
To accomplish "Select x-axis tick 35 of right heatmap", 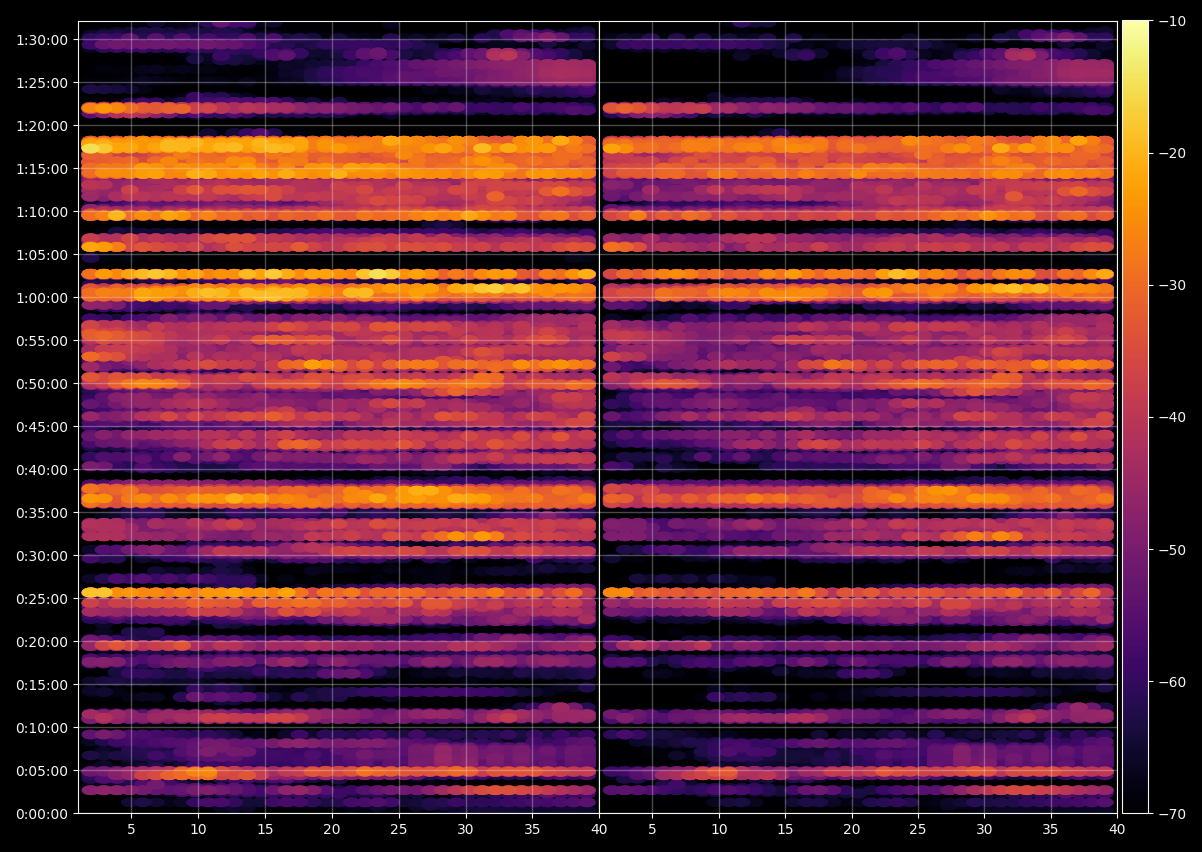I will point(1051,830).
